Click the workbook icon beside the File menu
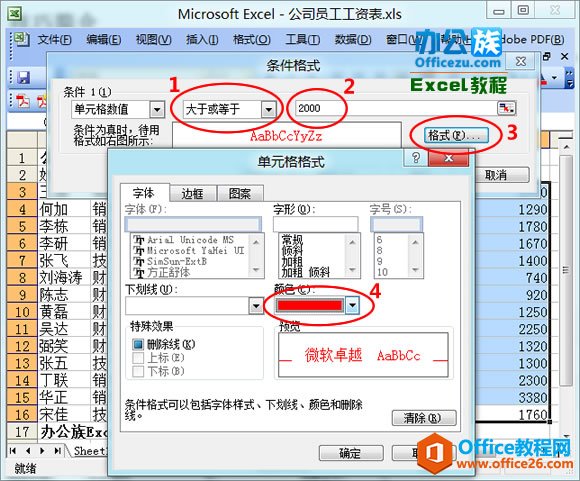Image resolution: width=580 pixels, height=481 pixels. [21, 39]
